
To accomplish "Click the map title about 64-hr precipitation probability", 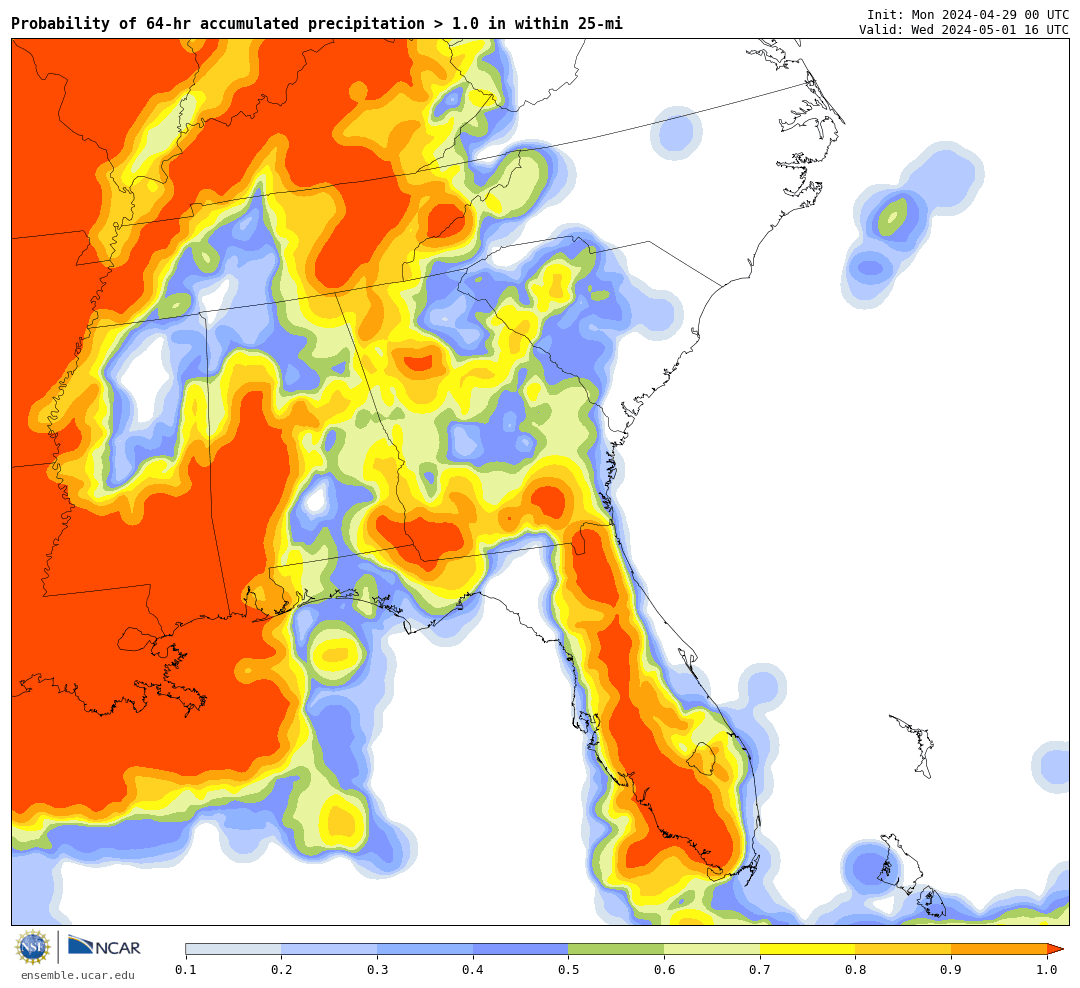I will tap(317, 24).
